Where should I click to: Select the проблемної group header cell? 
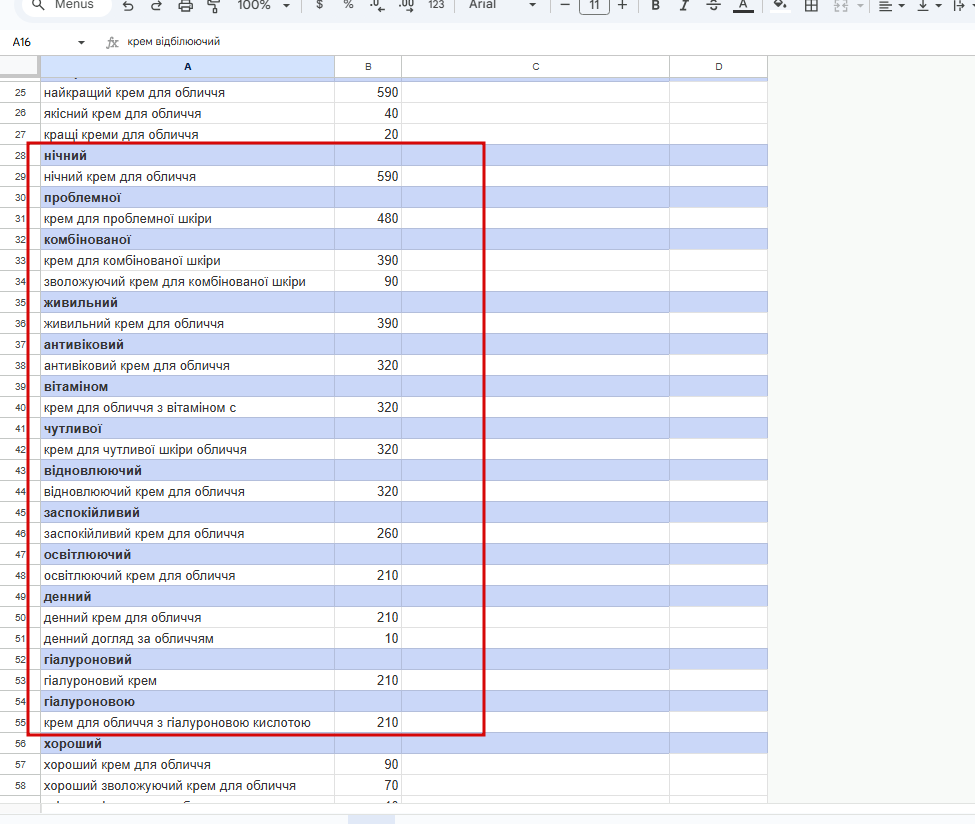click(x=187, y=198)
